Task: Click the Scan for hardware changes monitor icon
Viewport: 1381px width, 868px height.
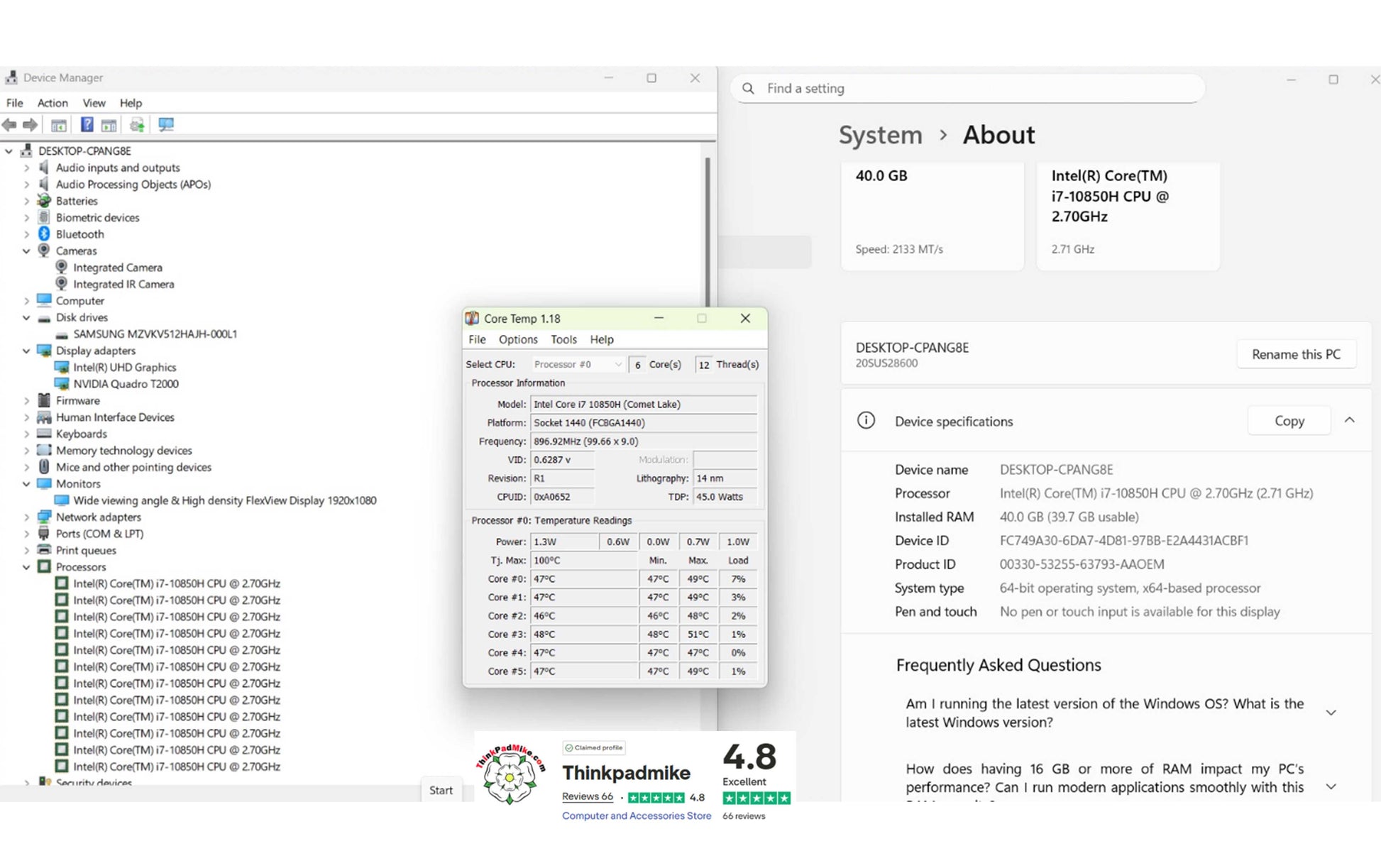Action: 166,125
